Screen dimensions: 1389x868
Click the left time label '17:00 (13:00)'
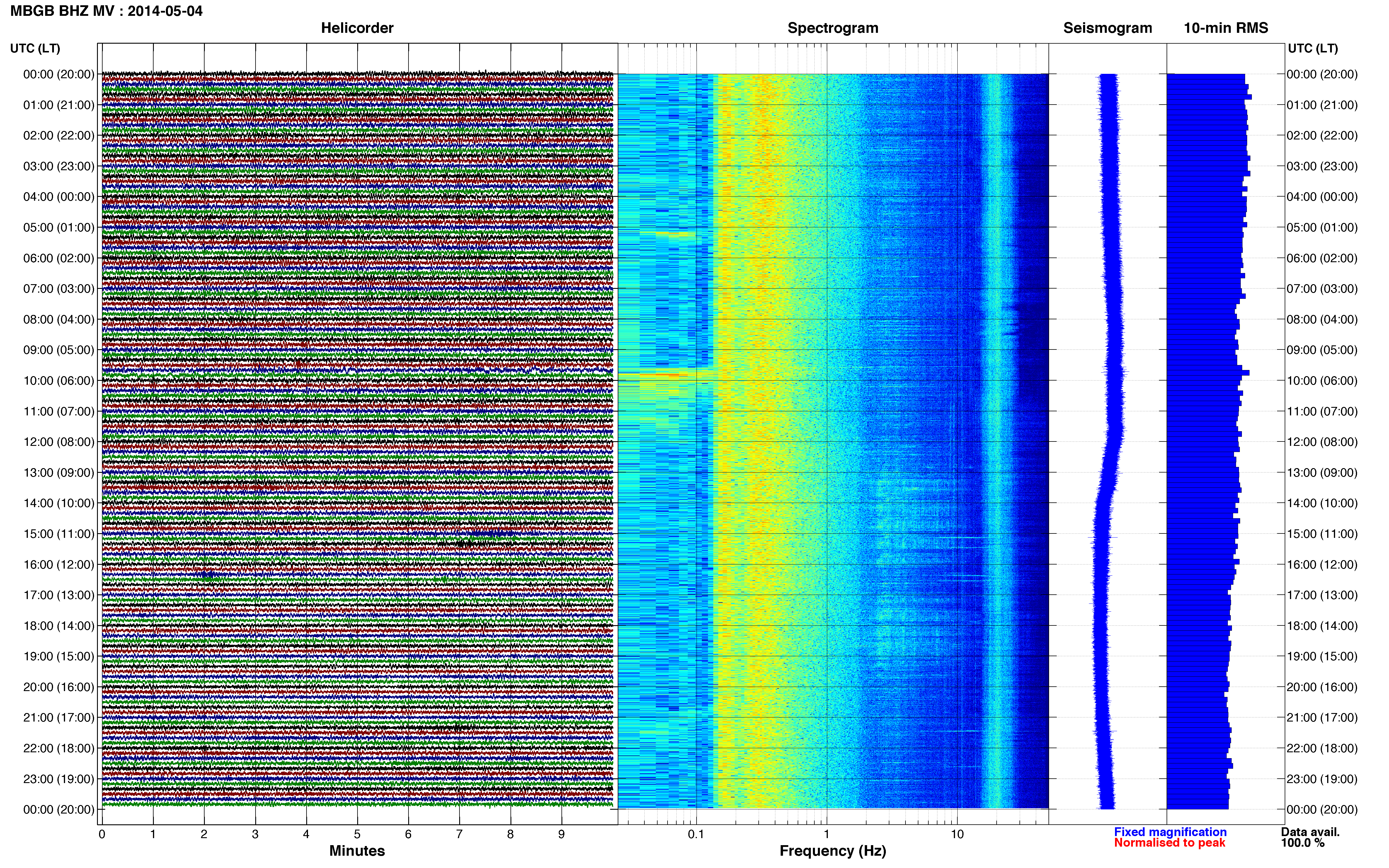pyautogui.click(x=59, y=595)
